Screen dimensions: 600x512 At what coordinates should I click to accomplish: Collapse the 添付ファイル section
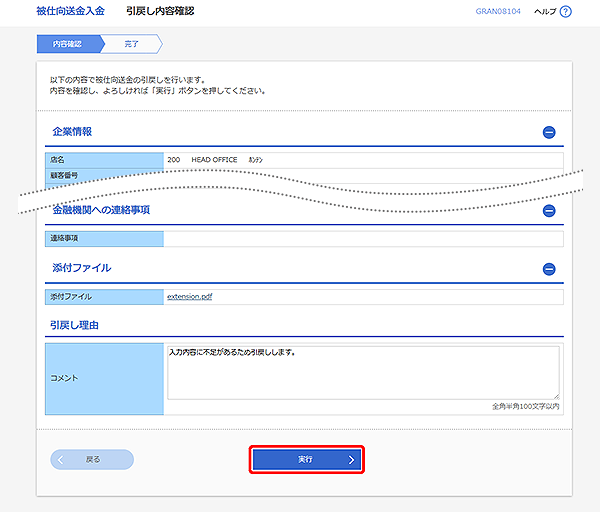(549, 269)
